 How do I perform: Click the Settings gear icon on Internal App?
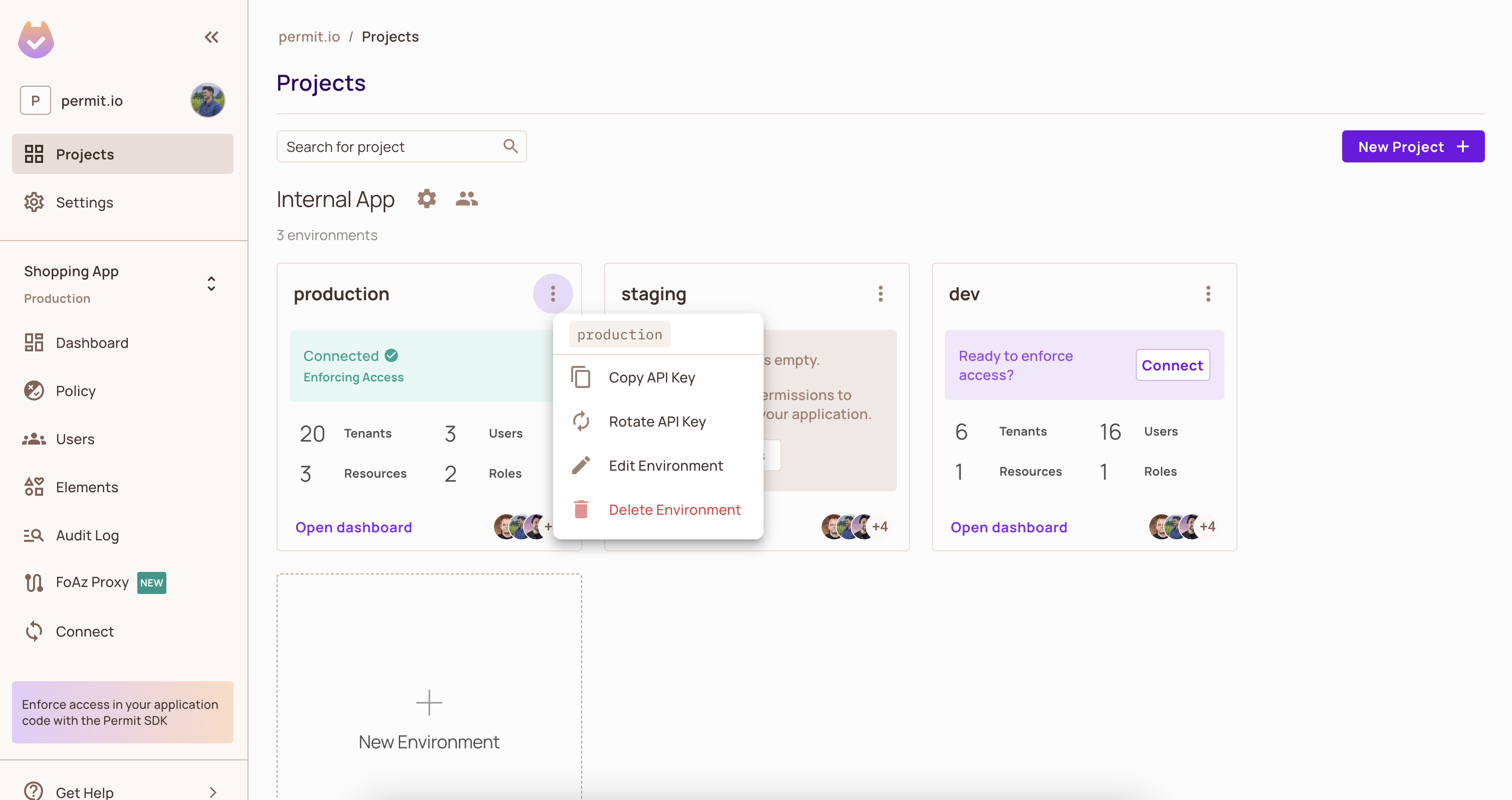coord(427,198)
